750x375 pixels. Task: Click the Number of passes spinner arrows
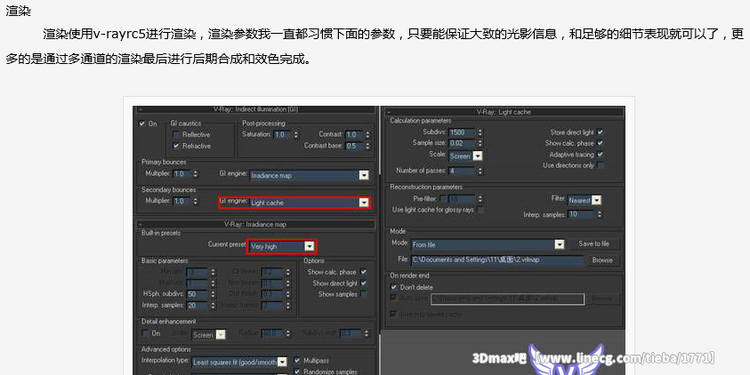click(480, 170)
